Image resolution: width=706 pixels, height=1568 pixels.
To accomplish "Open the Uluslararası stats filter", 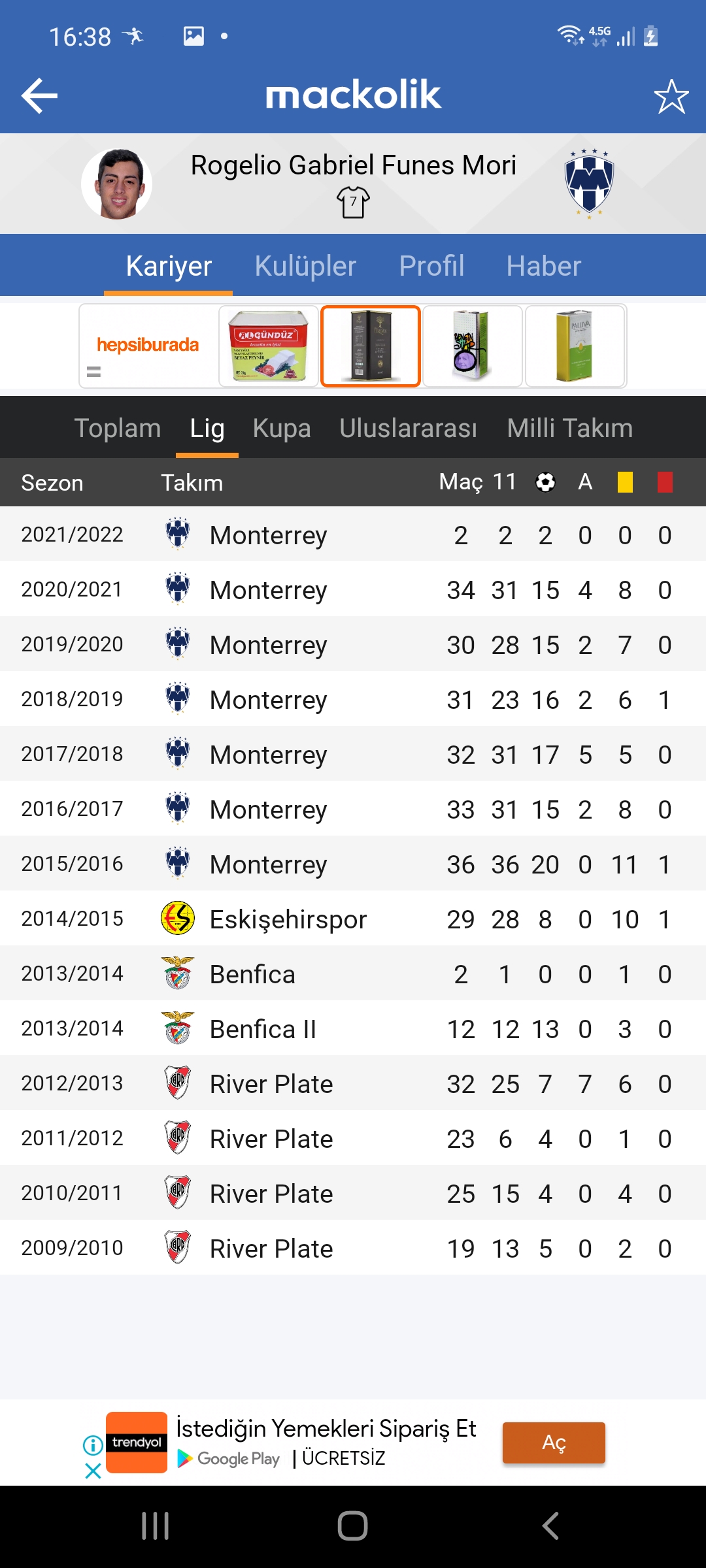I will [408, 428].
